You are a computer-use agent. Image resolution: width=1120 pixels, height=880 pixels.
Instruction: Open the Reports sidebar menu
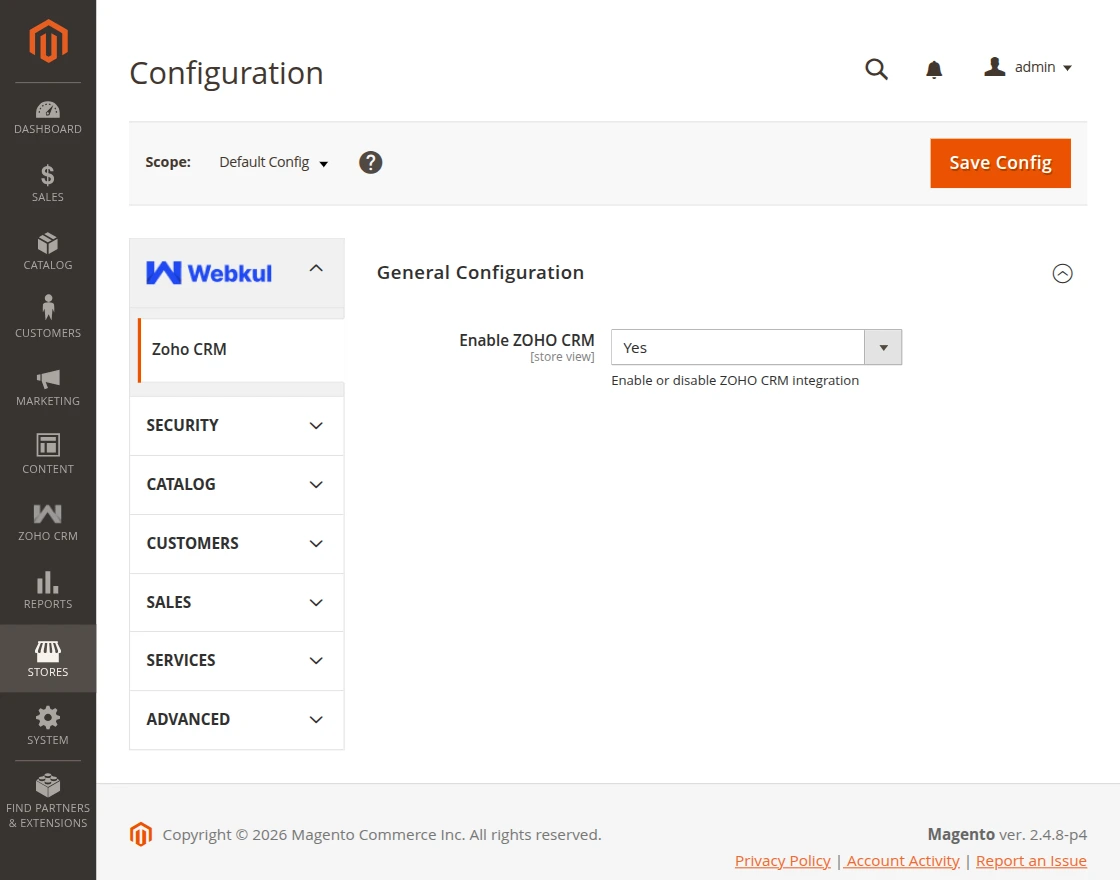(x=48, y=591)
